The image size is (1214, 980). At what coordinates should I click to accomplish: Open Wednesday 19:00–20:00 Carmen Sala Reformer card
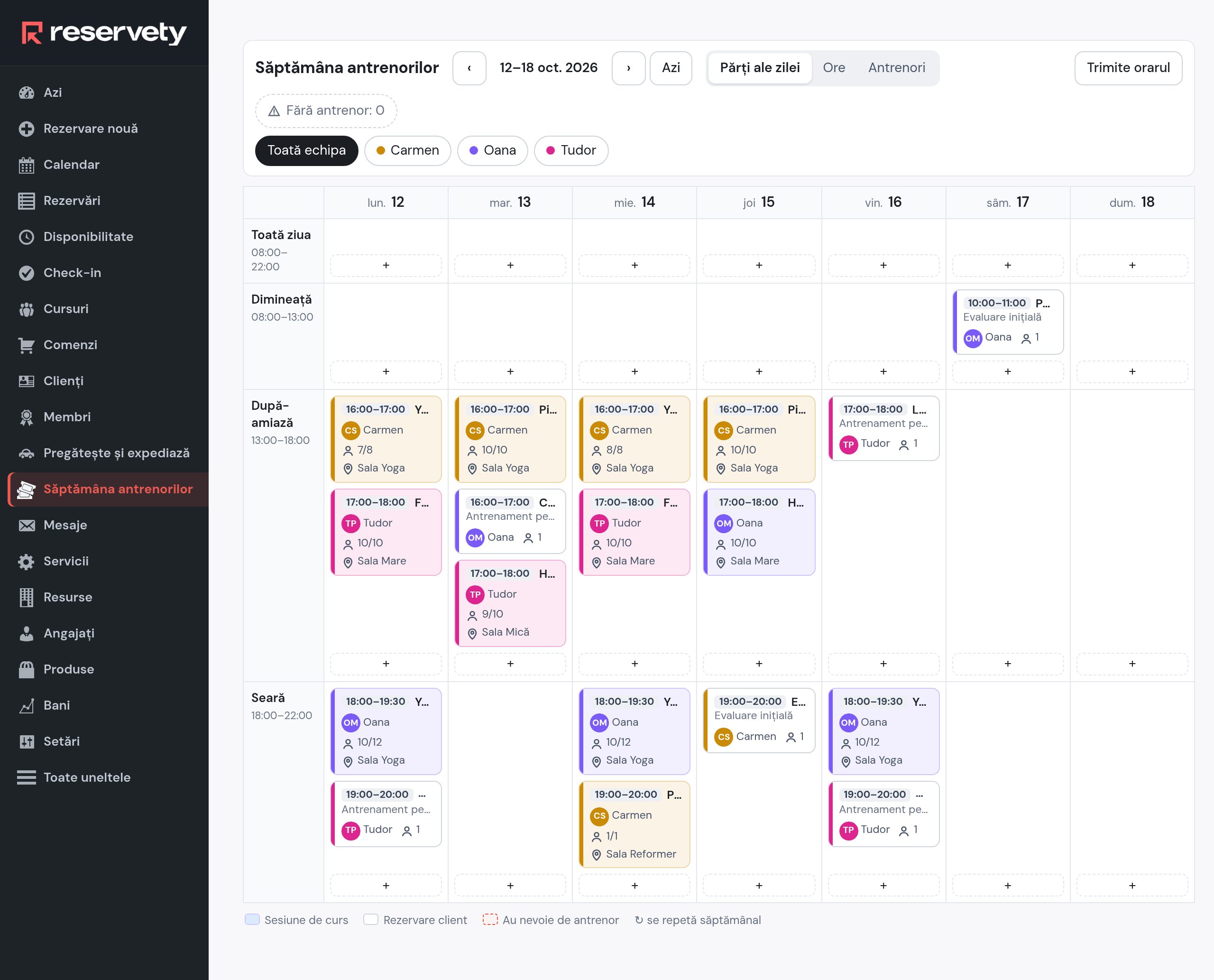coord(635,825)
